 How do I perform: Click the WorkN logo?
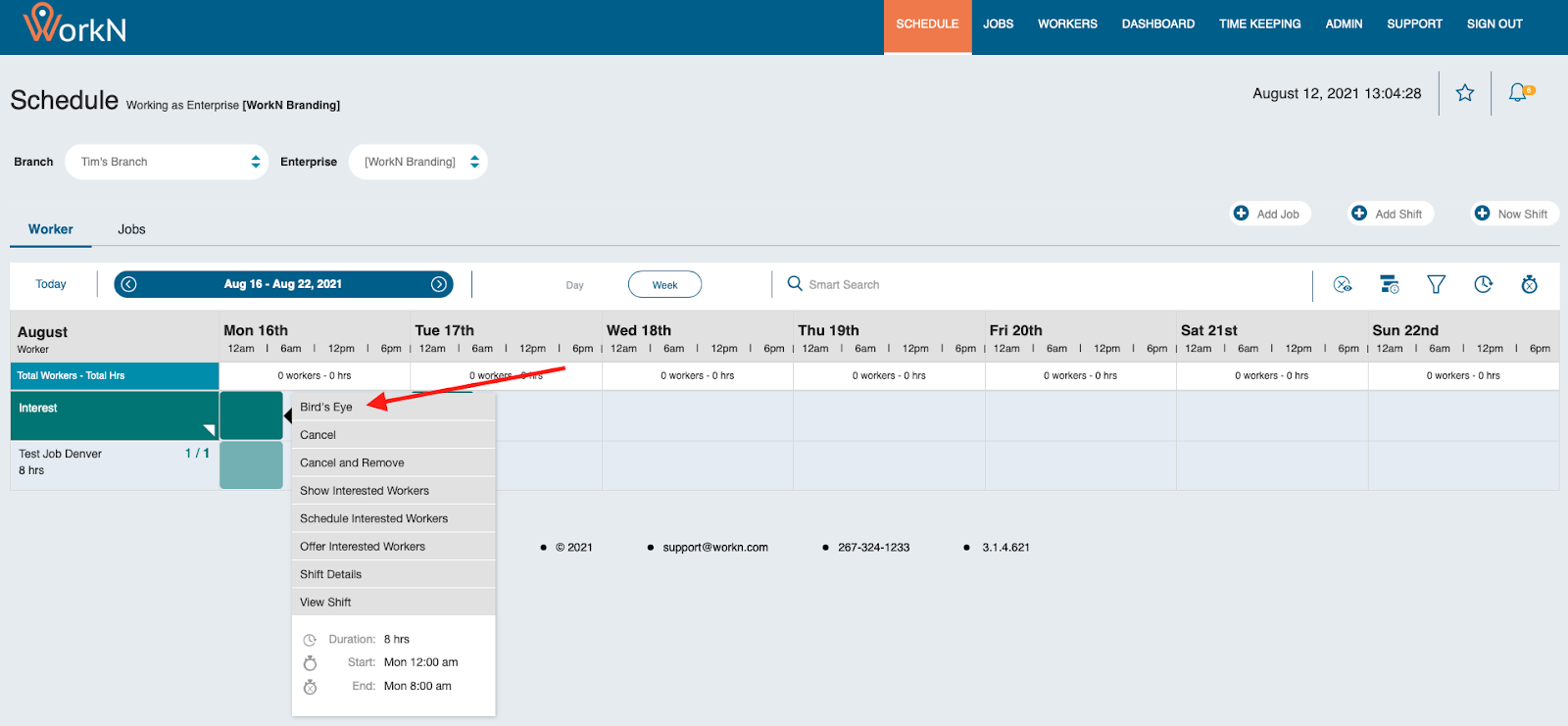coord(74,24)
